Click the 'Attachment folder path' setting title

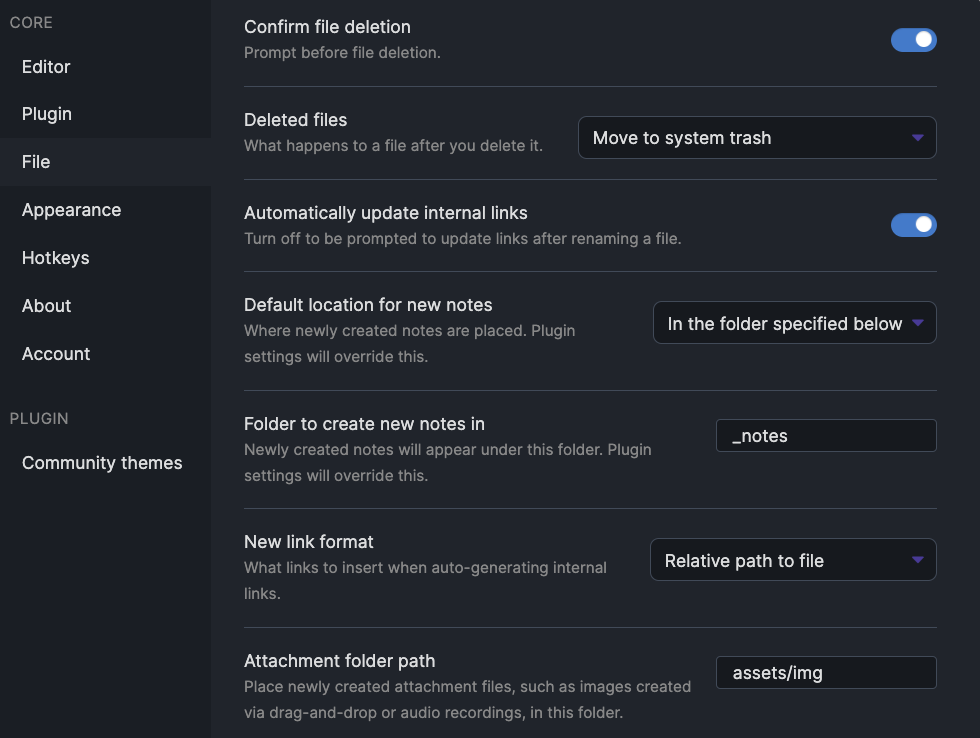click(340, 660)
